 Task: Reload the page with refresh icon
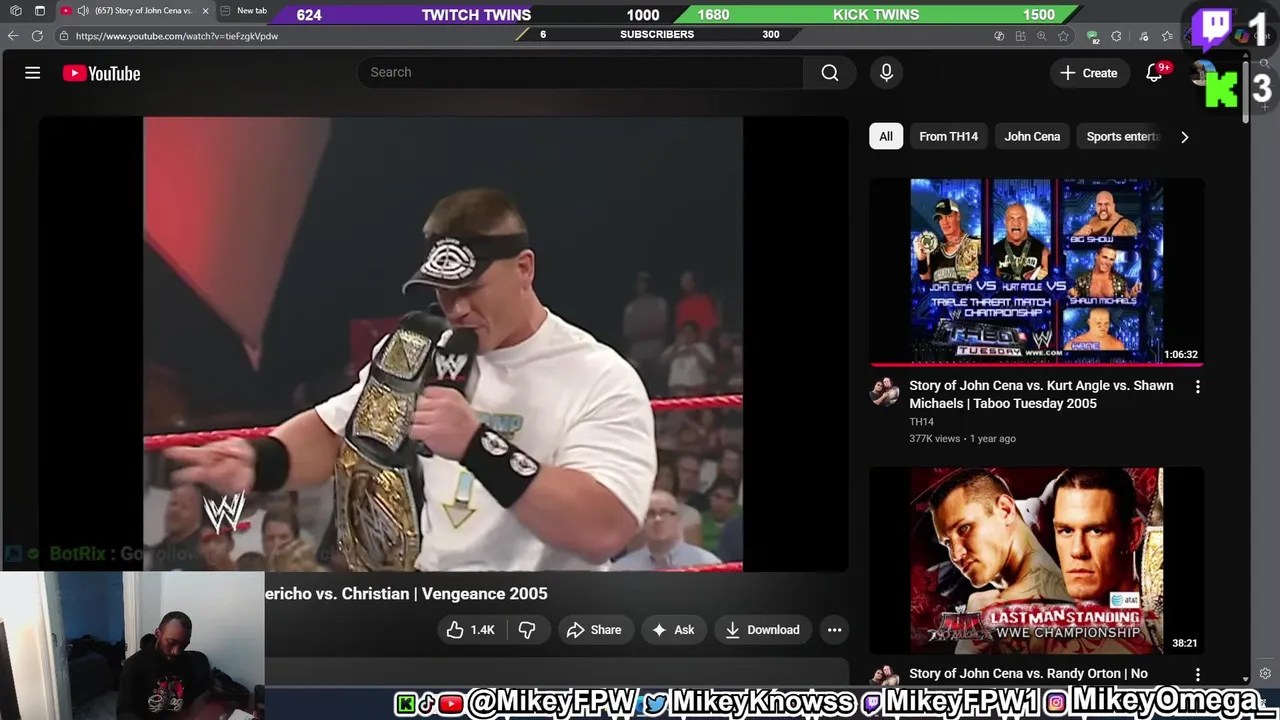[37, 36]
